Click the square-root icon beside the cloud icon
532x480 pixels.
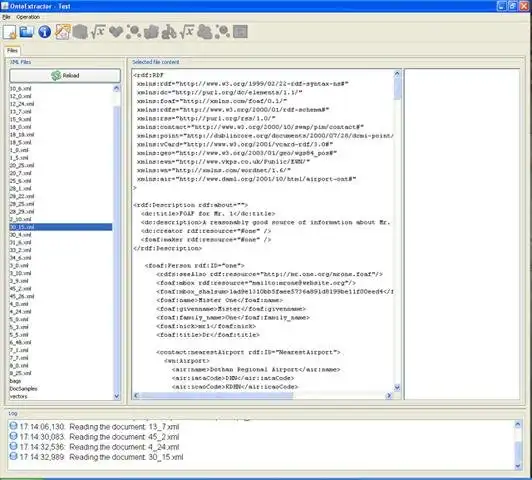click(187, 32)
